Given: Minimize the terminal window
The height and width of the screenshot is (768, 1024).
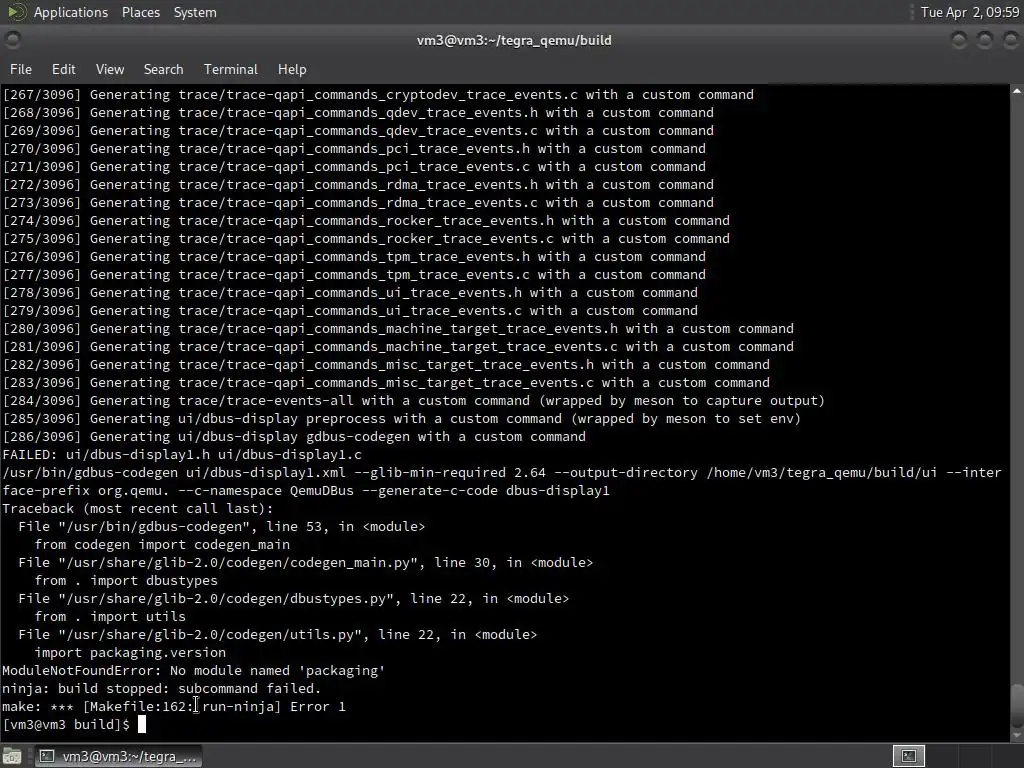Looking at the screenshot, I should pyautogui.click(x=959, y=40).
